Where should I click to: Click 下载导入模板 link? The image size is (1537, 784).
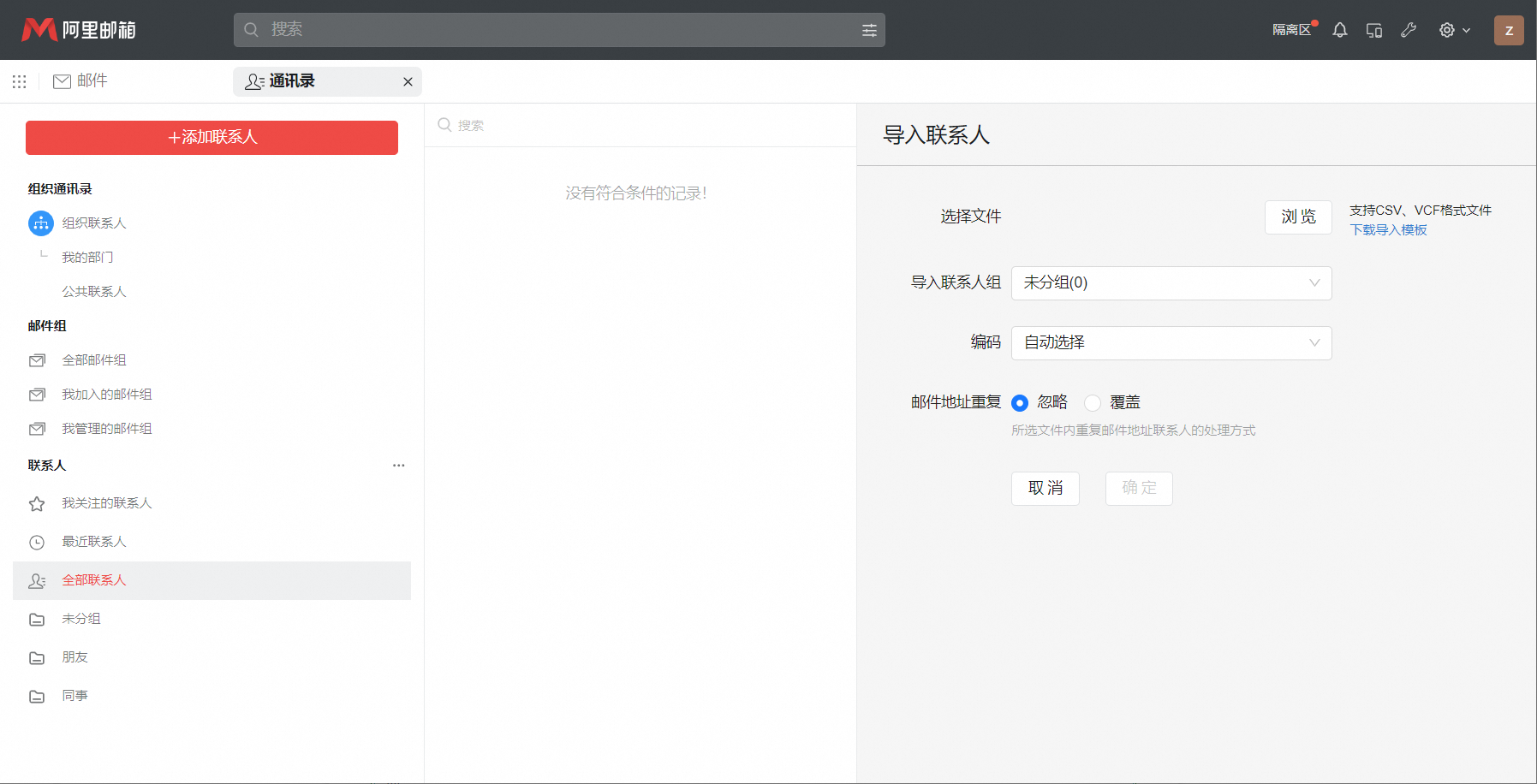tap(1388, 230)
